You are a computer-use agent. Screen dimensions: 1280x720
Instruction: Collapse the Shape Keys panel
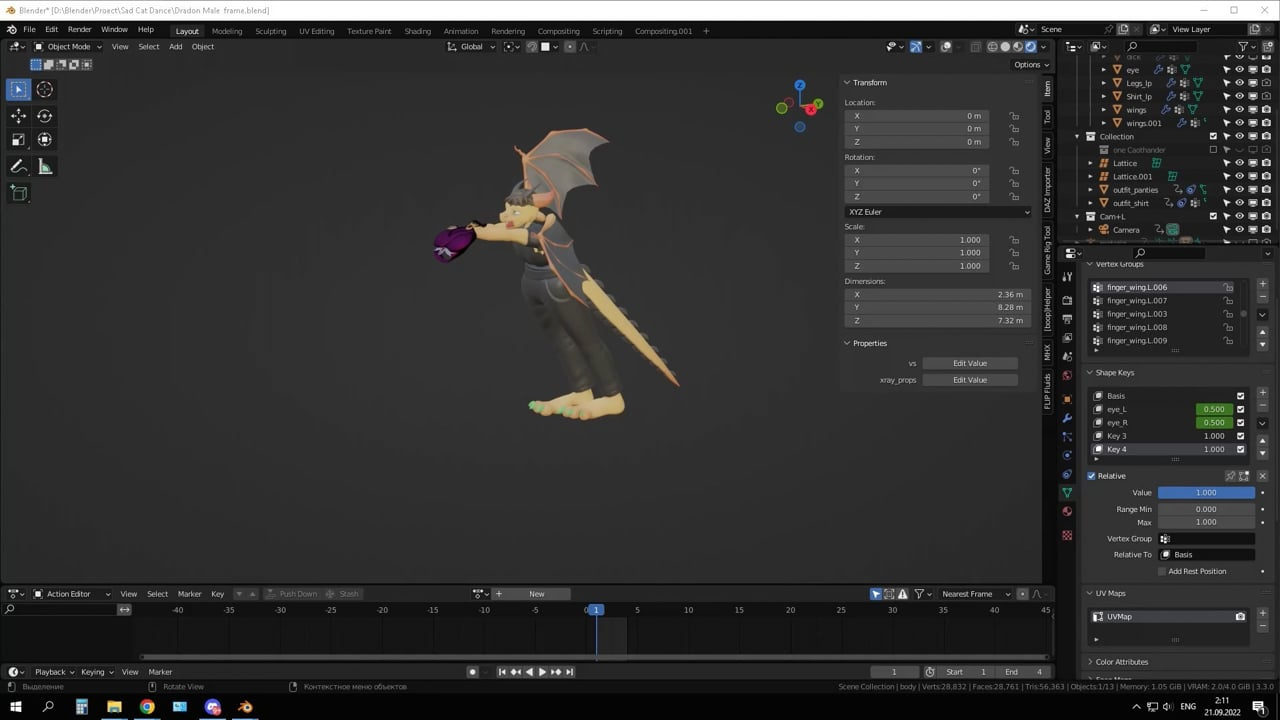pos(1090,373)
